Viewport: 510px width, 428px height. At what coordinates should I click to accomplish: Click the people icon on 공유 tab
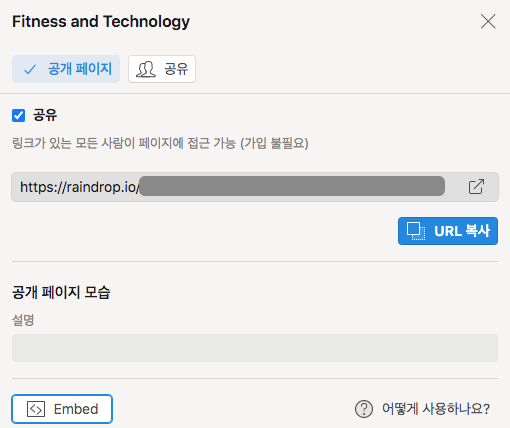[x=146, y=69]
